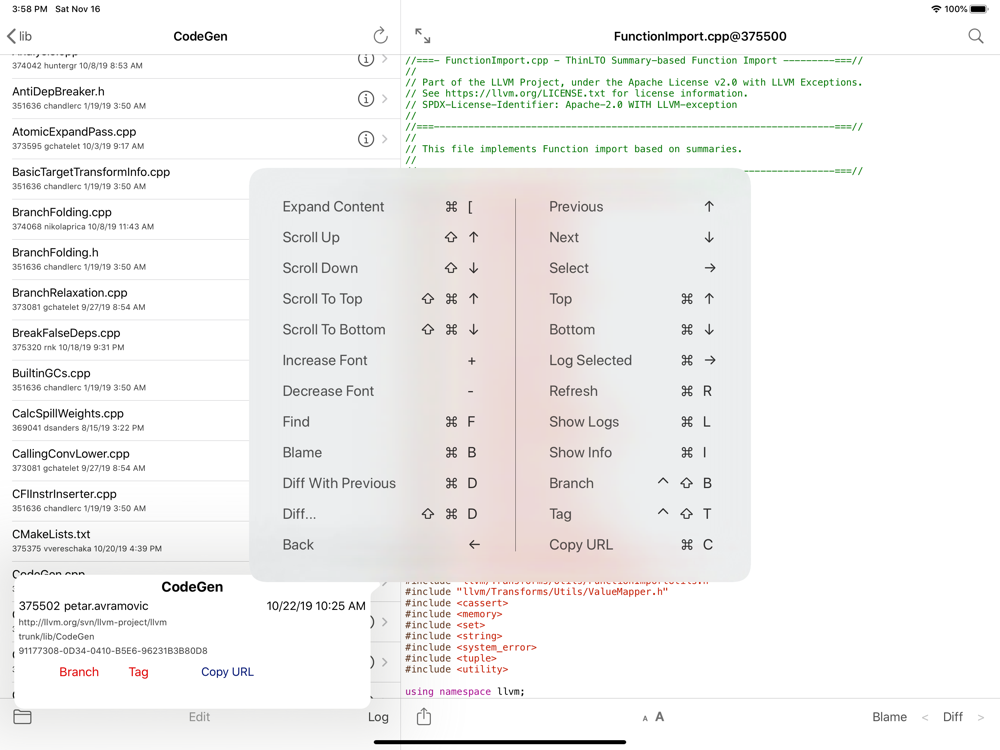Screen dimensions: 1000x750
Task: Tap the llvm.org svn URL in popup
Action: [92, 622]
